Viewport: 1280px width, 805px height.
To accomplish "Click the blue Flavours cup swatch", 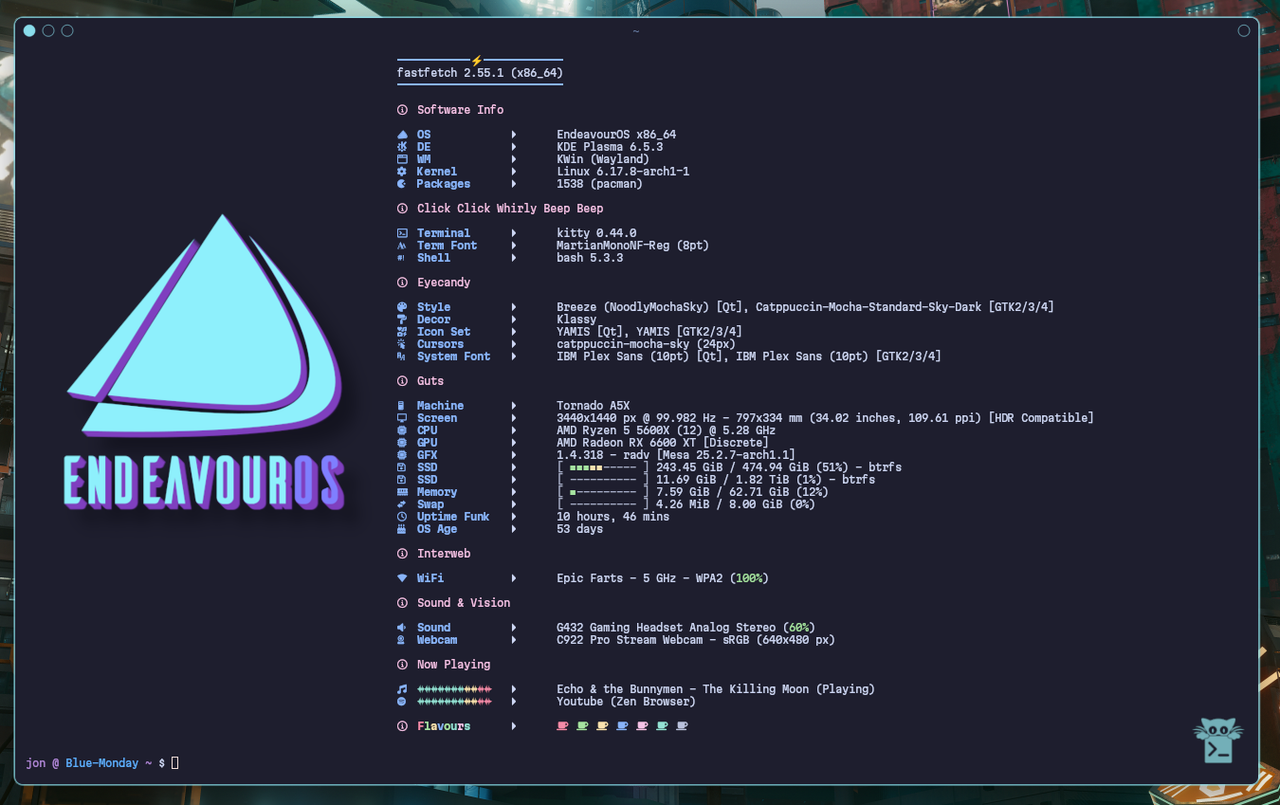I will [622, 726].
